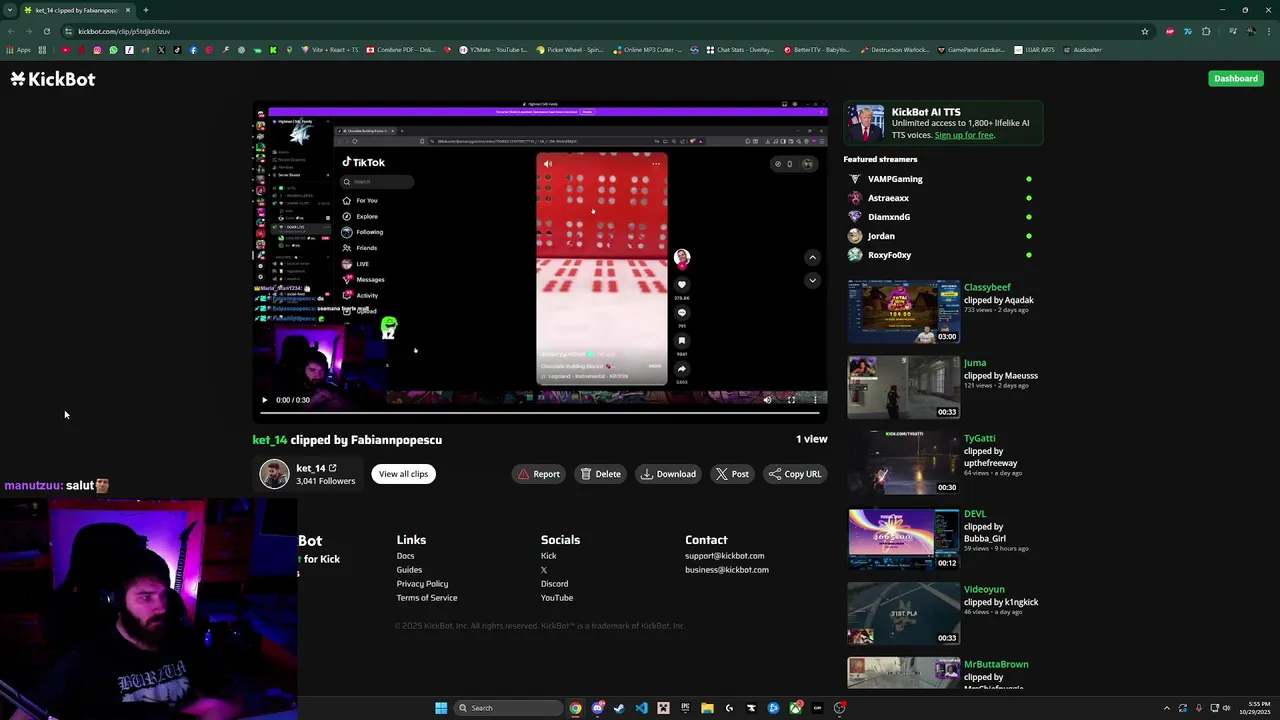Open Guides footer link

click(x=409, y=570)
